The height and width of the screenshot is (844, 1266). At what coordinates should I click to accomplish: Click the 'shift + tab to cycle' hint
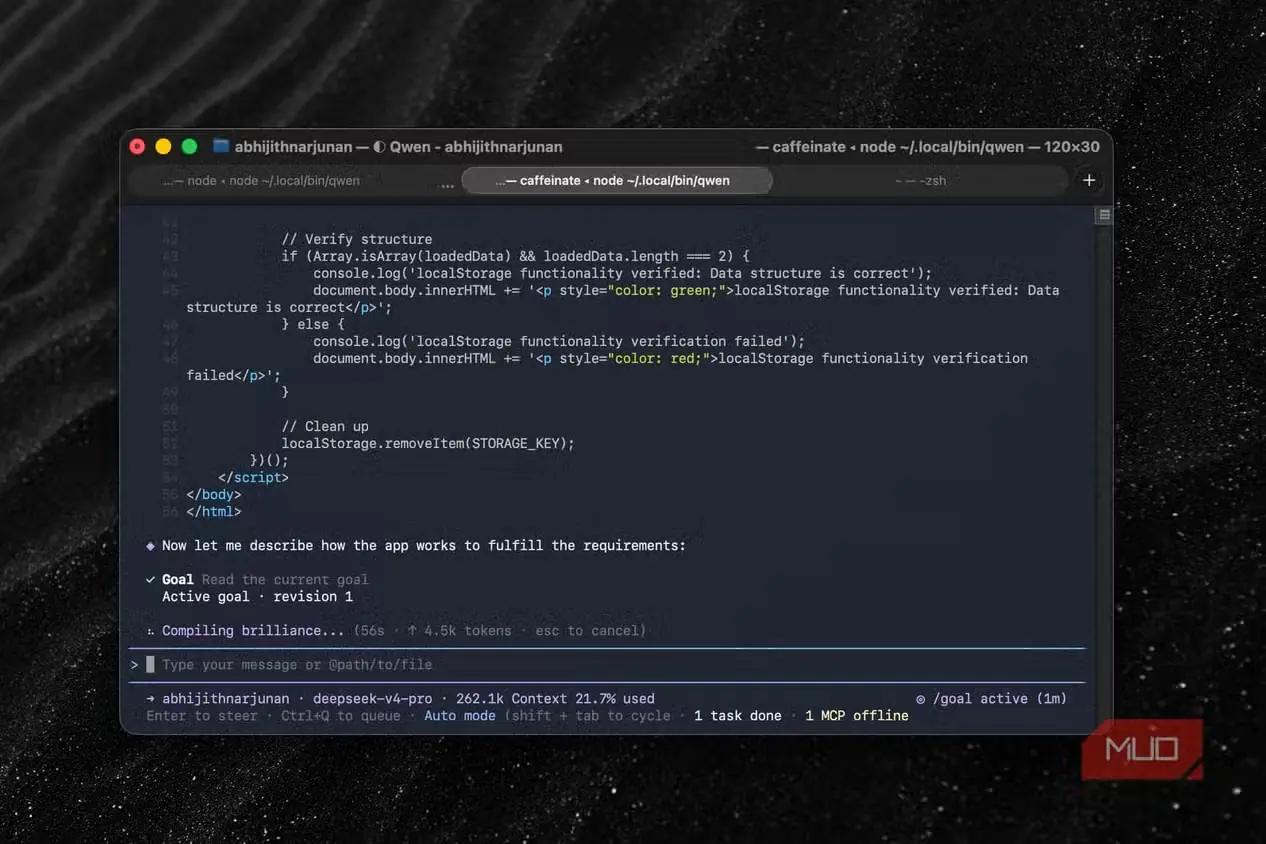tap(587, 716)
